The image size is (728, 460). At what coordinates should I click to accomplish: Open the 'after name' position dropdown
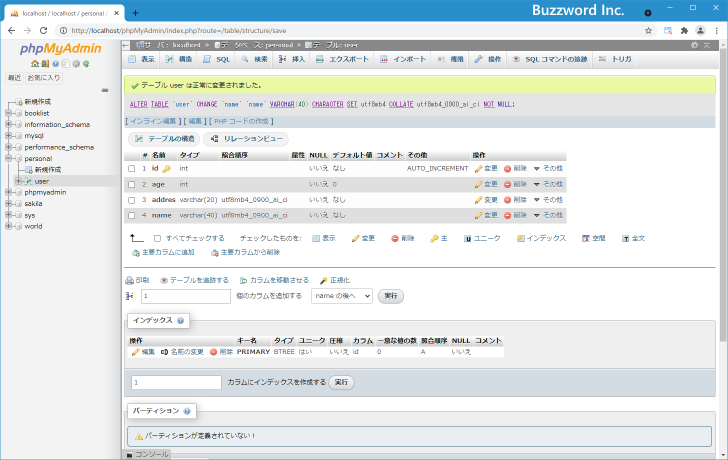pos(342,296)
